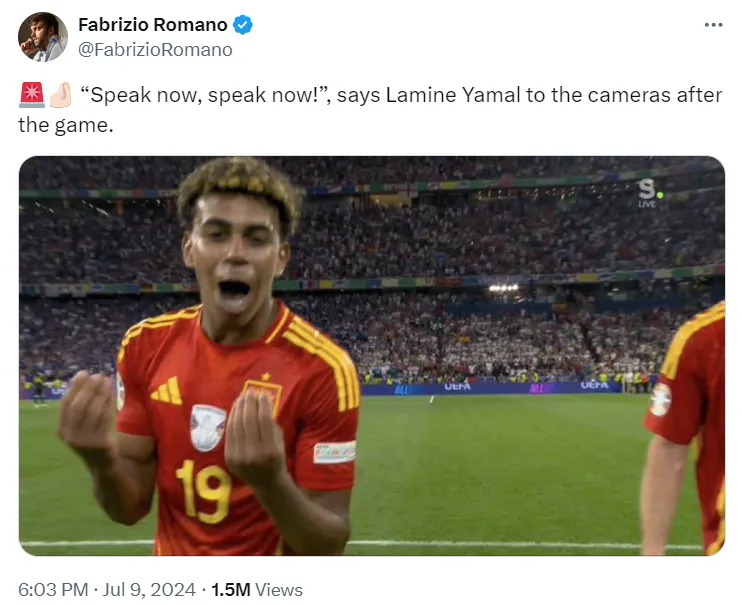Click the blue verified badge
The height and width of the screenshot is (605, 742).
tap(243, 25)
